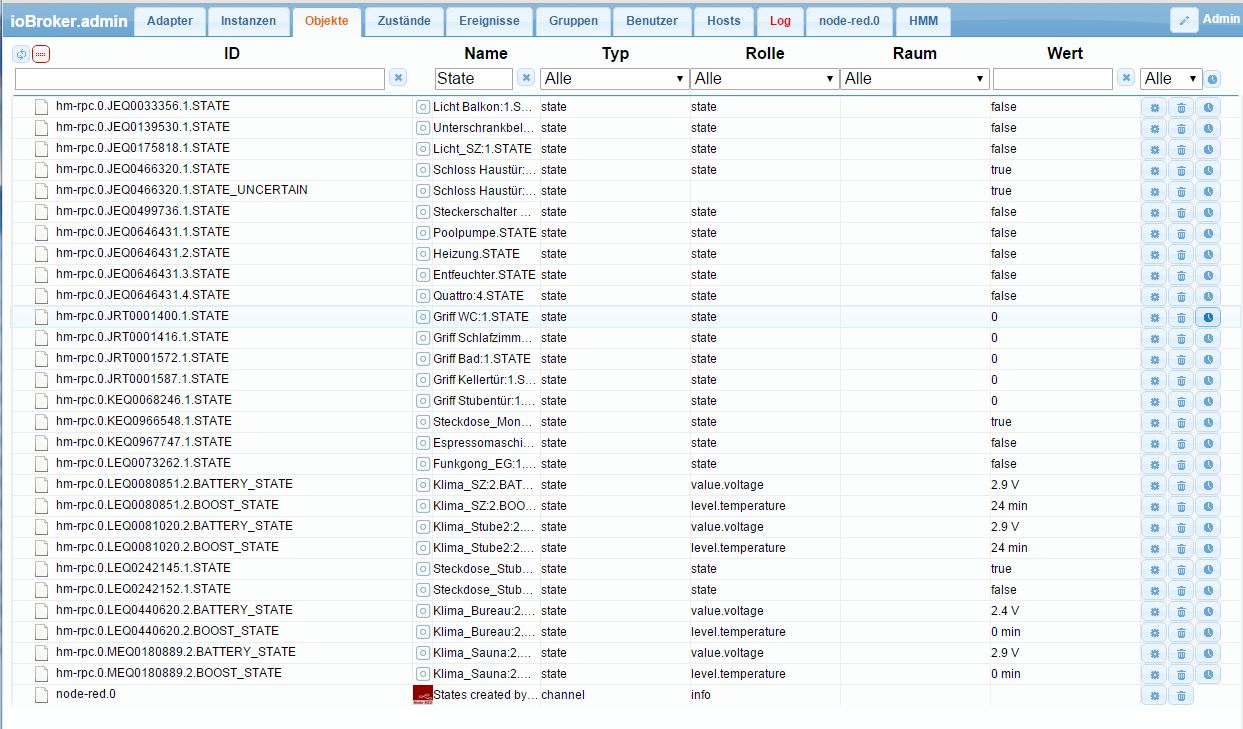Screen dimensions: 1243x729
Task: Click the 'States created by...' name cell
Action: tap(485, 695)
